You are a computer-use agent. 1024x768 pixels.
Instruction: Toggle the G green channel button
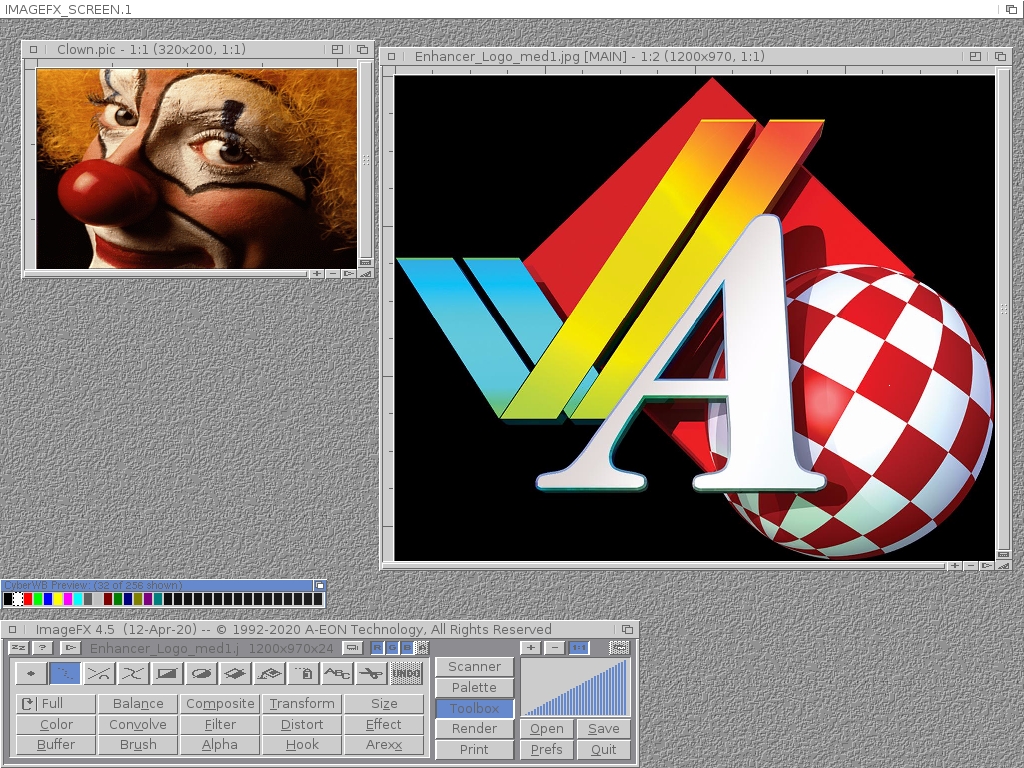[392, 648]
